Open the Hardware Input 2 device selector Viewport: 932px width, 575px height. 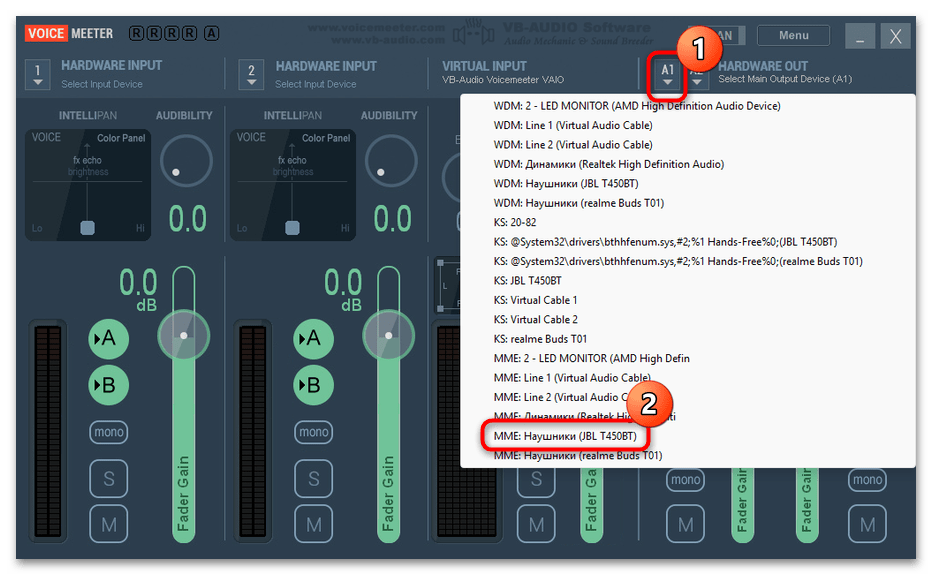tap(251, 74)
